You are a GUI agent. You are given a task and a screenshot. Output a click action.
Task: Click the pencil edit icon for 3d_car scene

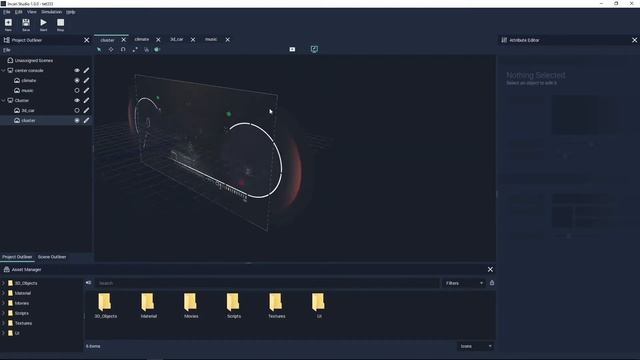pyautogui.click(x=86, y=110)
